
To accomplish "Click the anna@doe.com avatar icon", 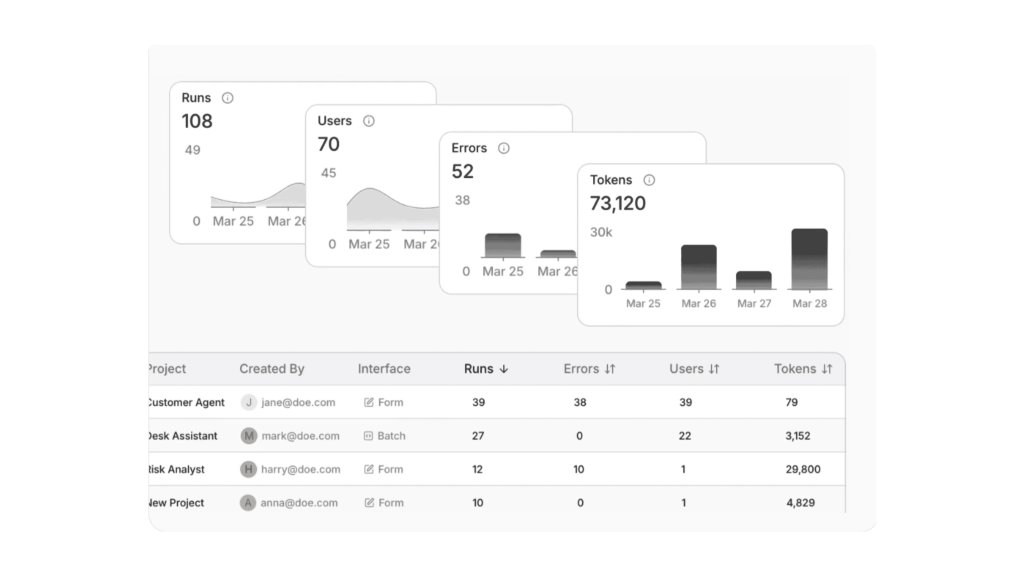I will coord(249,503).
